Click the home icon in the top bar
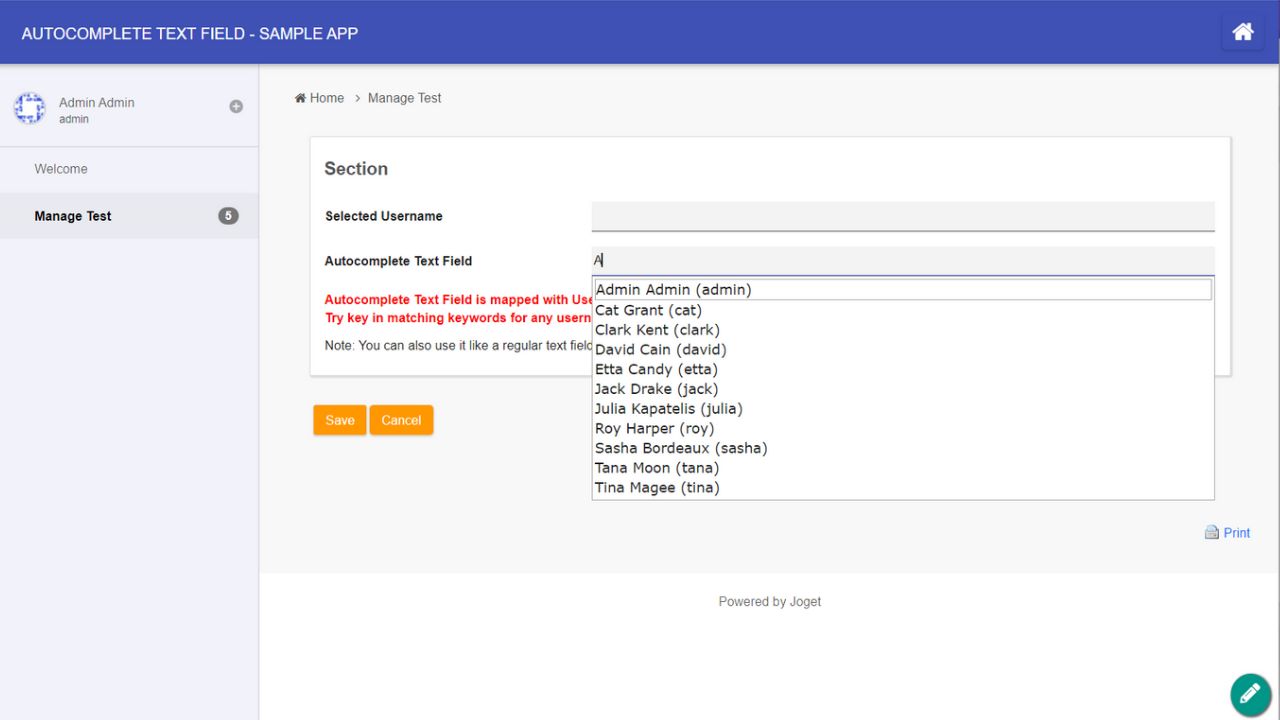The image size is (1280, 720). click(x=1242, y=31)
